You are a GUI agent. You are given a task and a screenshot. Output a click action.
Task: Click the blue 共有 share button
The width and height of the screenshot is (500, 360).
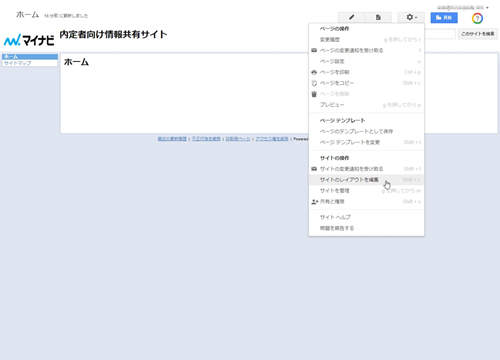[x=444, y=18]
